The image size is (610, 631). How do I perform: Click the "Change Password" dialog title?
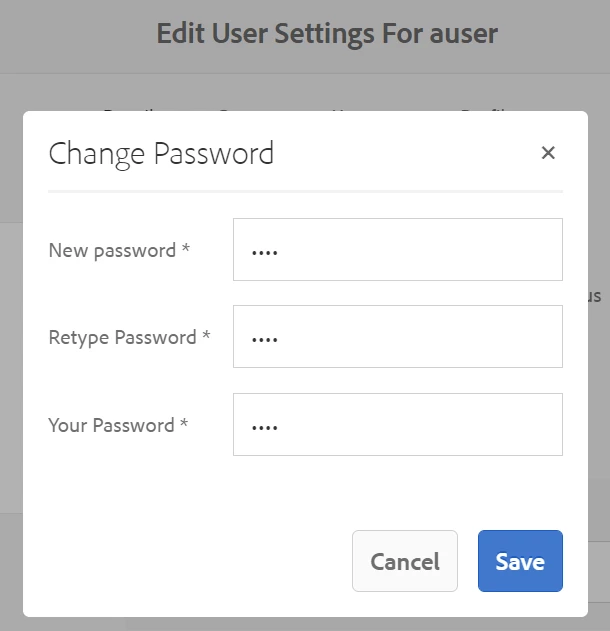pos(161,154)
